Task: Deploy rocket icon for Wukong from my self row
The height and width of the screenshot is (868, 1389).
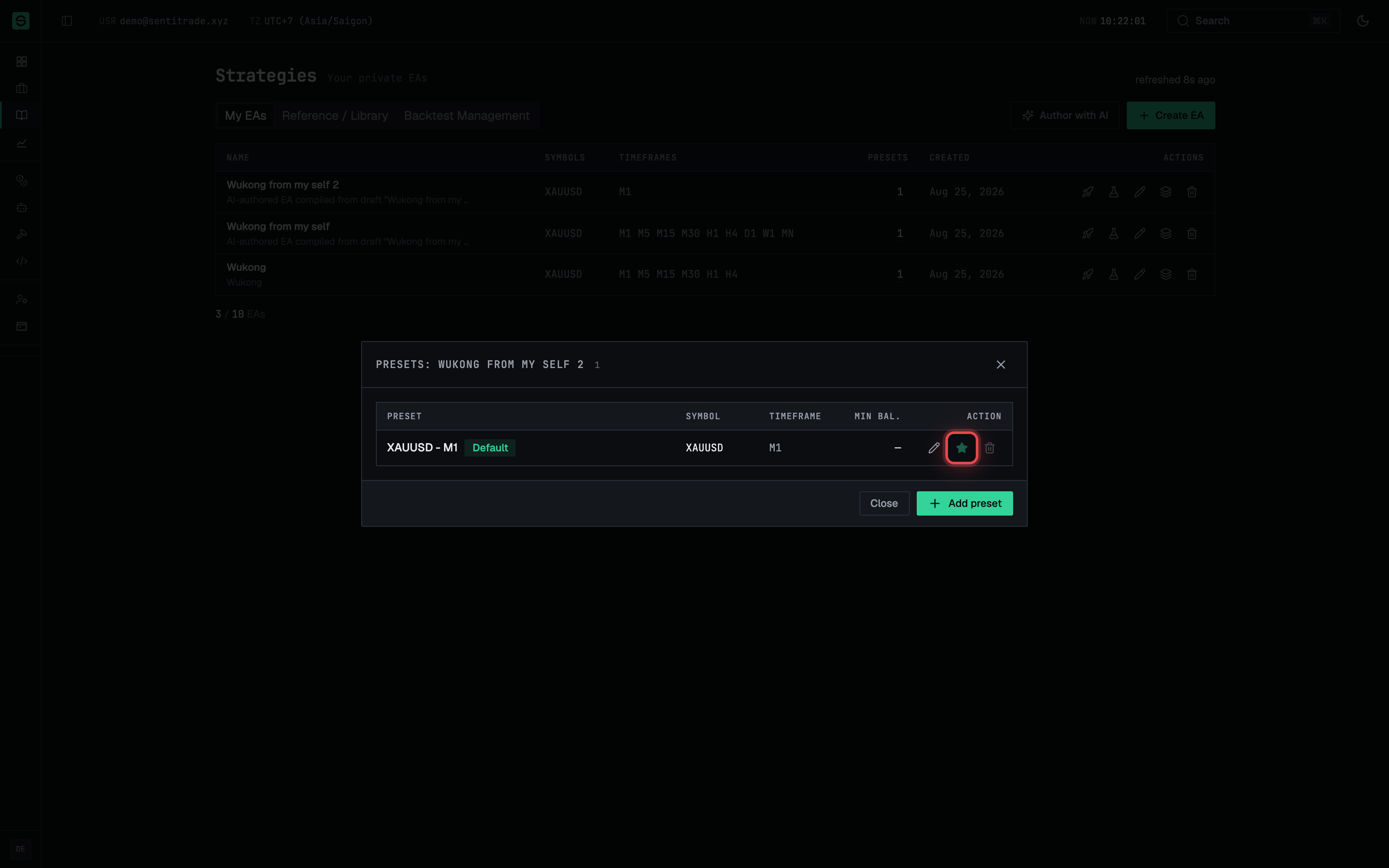Action: click(1088, 233)
